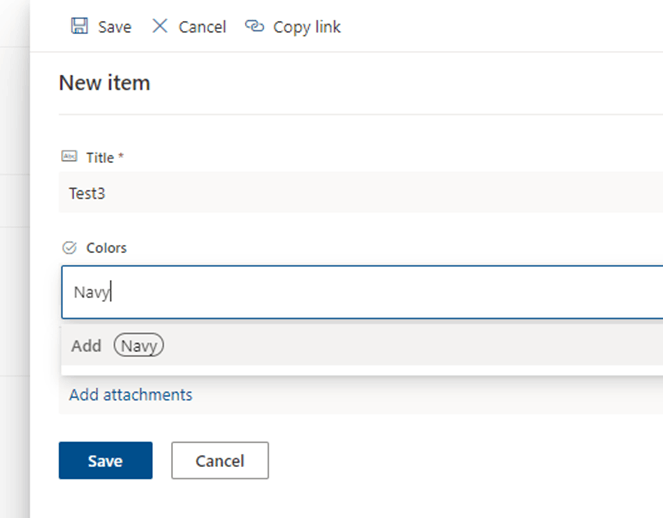Click the floppy disk Save icon
The width and height of the screenshot is (663, 518).
(79, 27)
